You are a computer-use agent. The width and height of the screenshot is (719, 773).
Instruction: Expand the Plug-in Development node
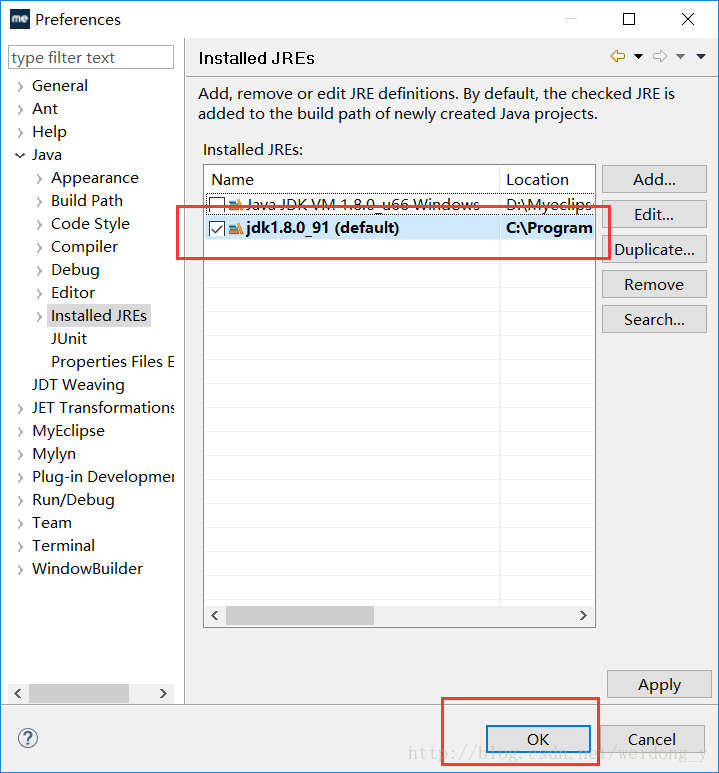20,478
